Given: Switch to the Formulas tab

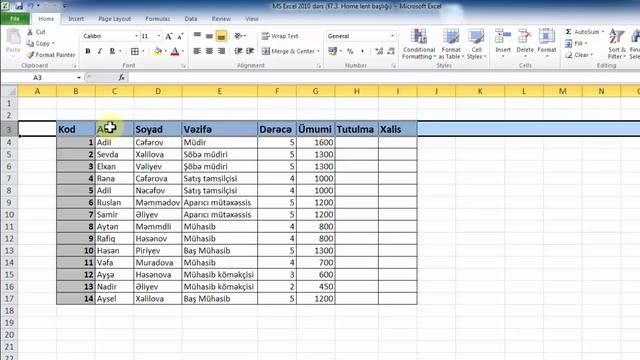Looking at the screenshot, I should tap(158, 19).
